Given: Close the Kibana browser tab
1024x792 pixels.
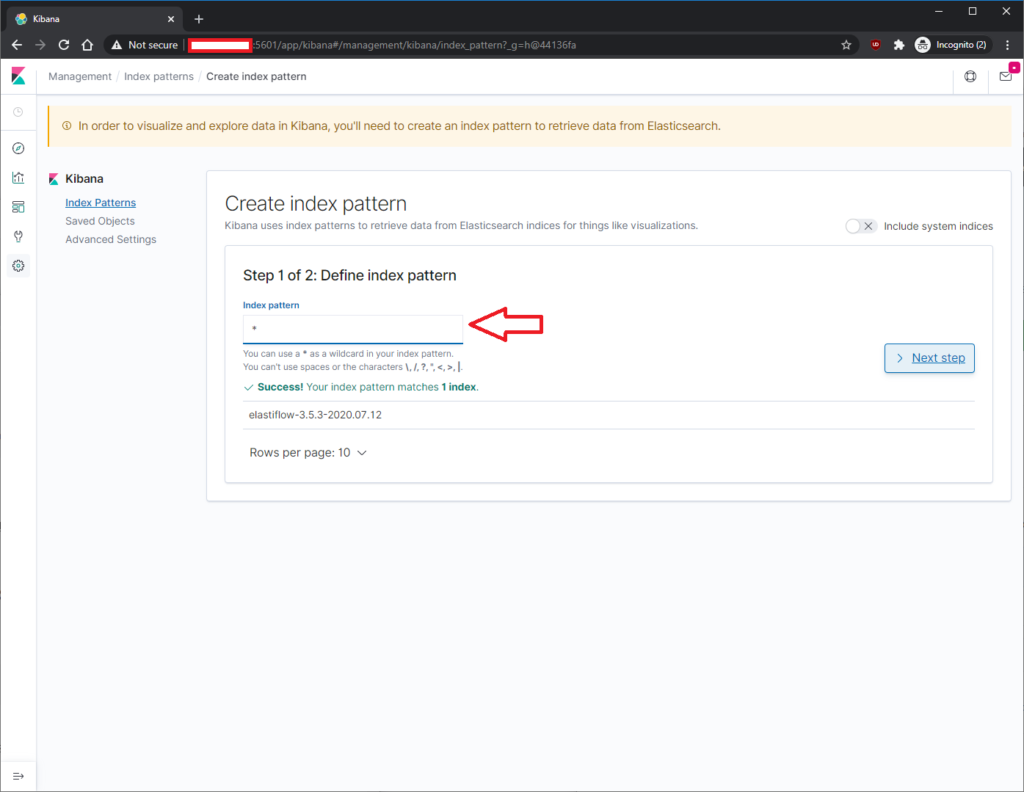Looking at the screenshot, I should [171, 19].
